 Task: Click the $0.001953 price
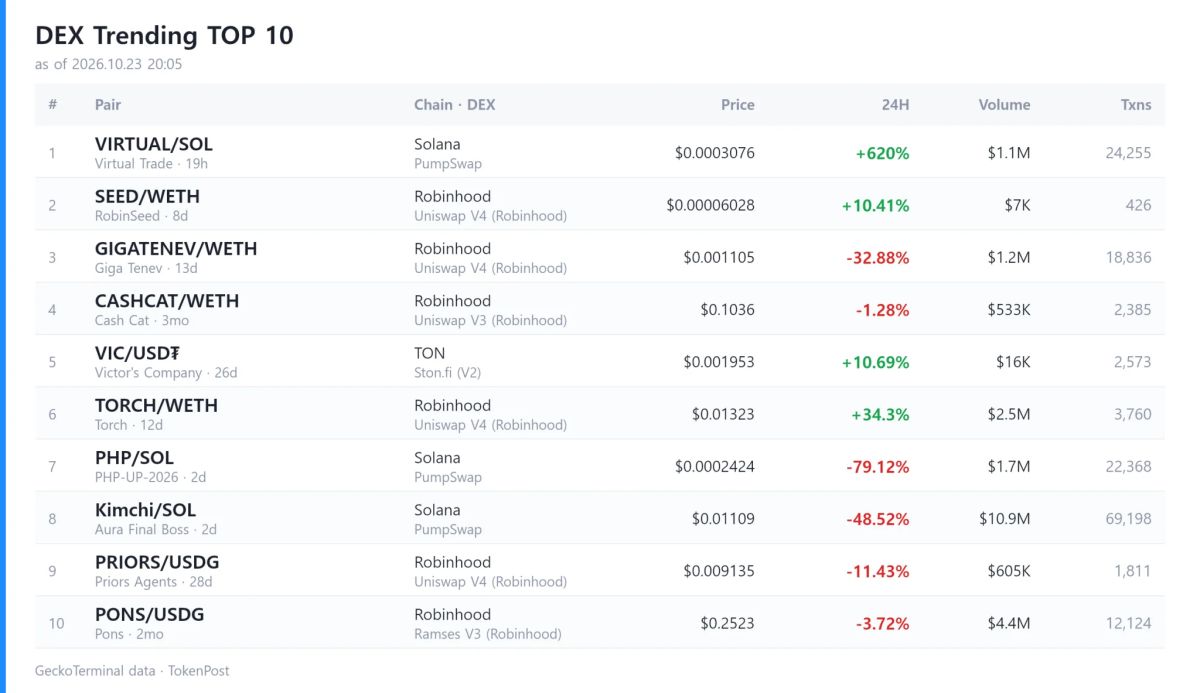[719, 362]
